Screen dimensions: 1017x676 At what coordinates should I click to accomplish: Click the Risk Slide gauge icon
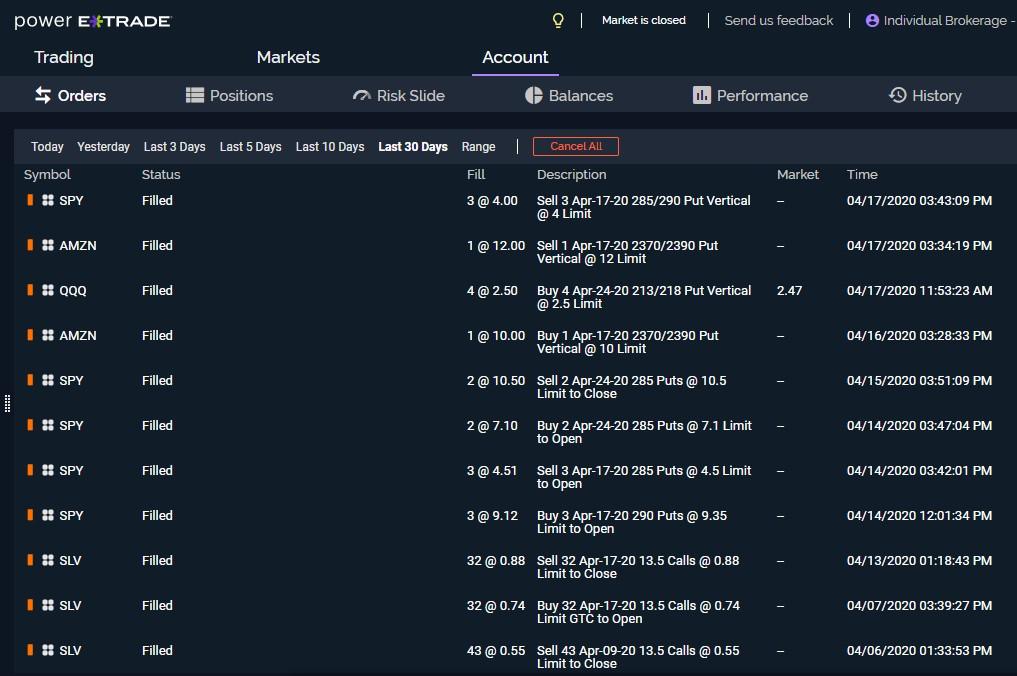click(x=361, y=96)
